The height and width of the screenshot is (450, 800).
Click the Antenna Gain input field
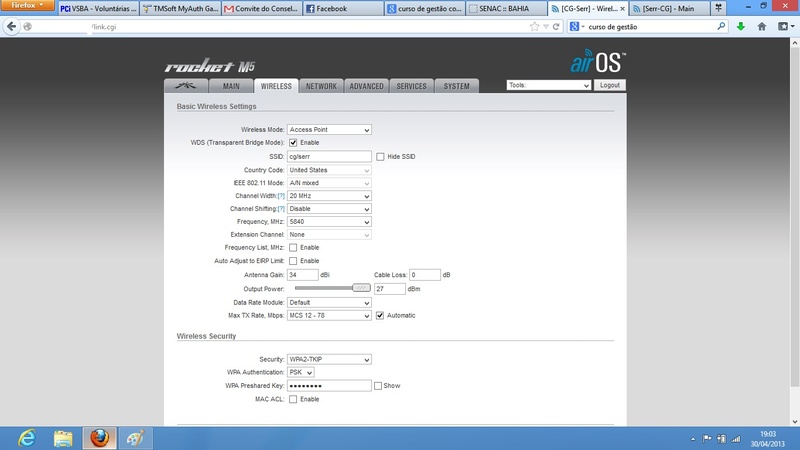pos(303,274)
